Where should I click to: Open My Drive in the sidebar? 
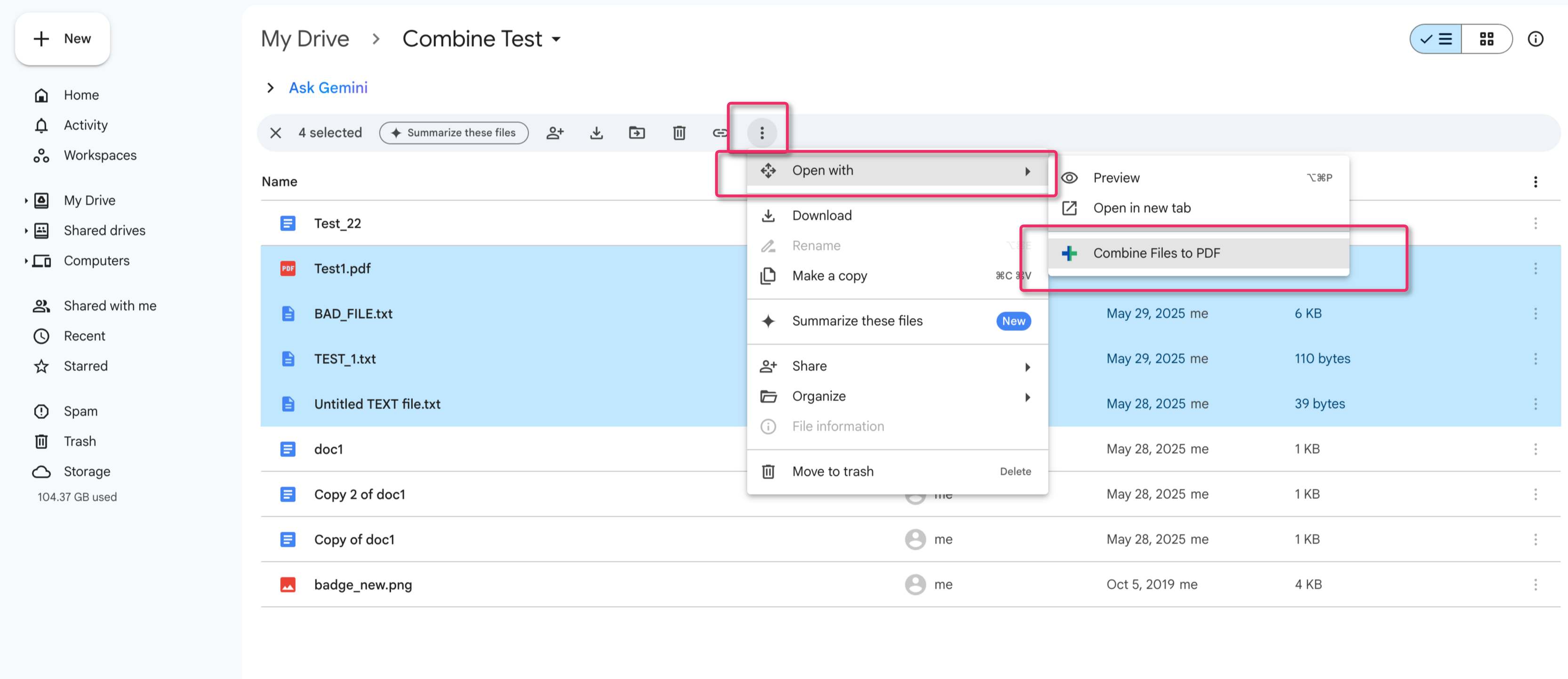[89, 200]
